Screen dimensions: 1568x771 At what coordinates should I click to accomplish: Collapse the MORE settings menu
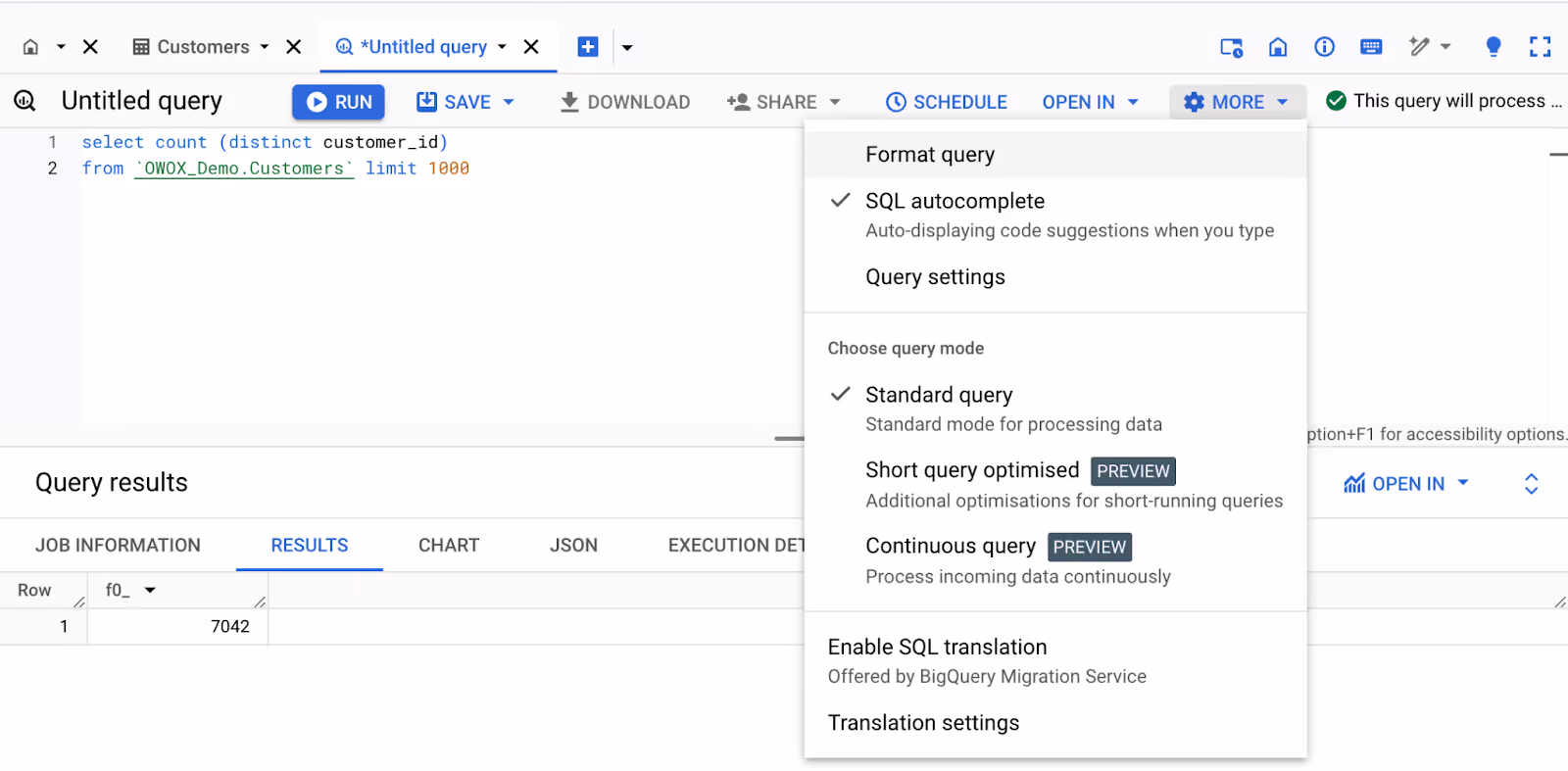[1237, 102]
